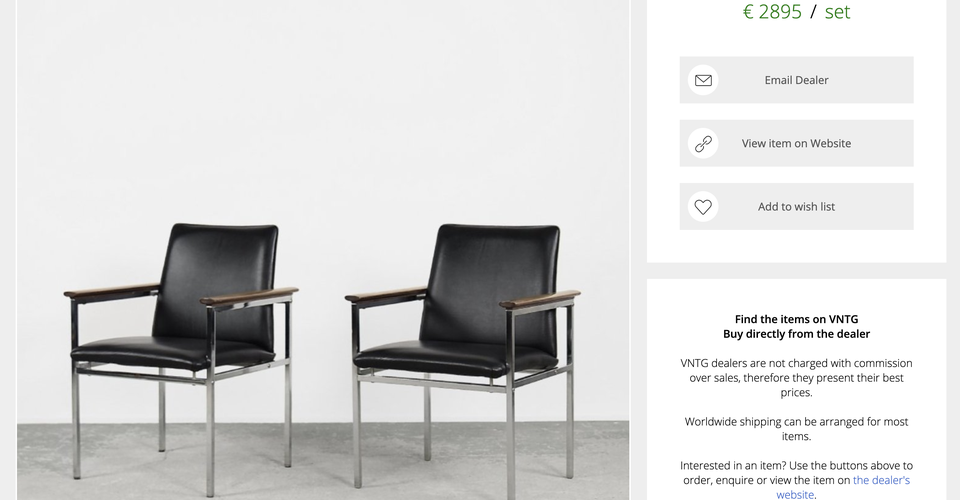960x500 pixels.
Task: Click the seat cushion of left chair
Action: point(173,353)
